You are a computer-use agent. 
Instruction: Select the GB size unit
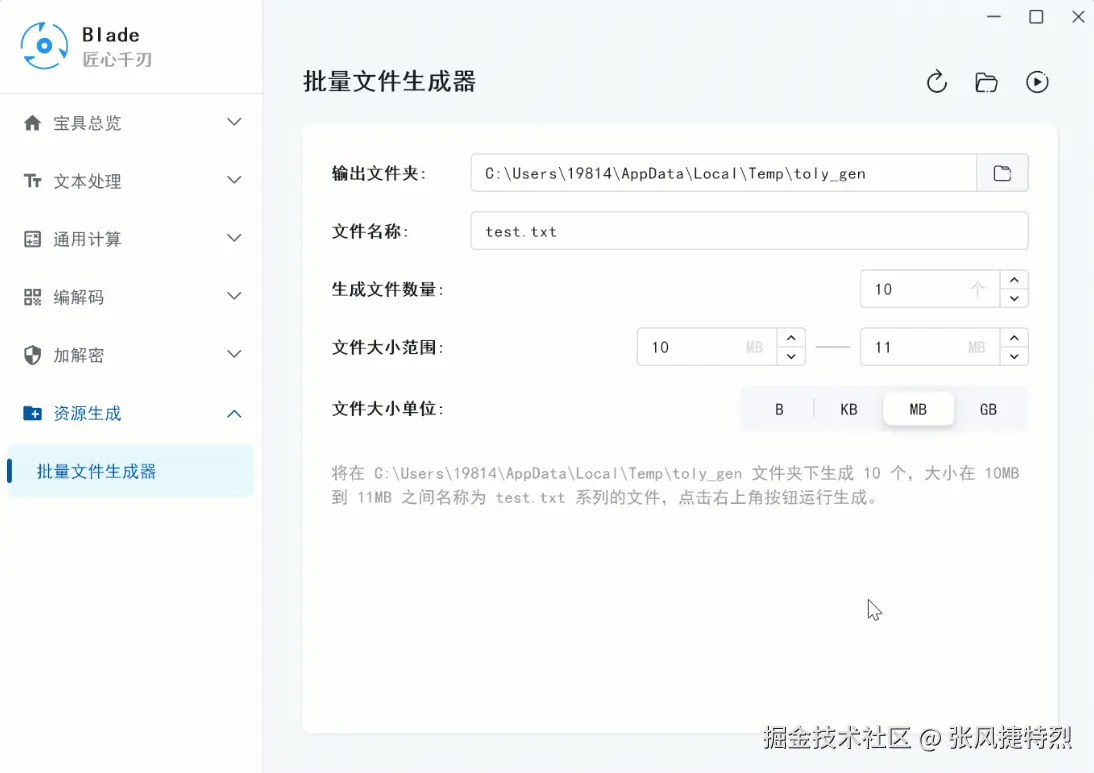click(x=988, y=410)
